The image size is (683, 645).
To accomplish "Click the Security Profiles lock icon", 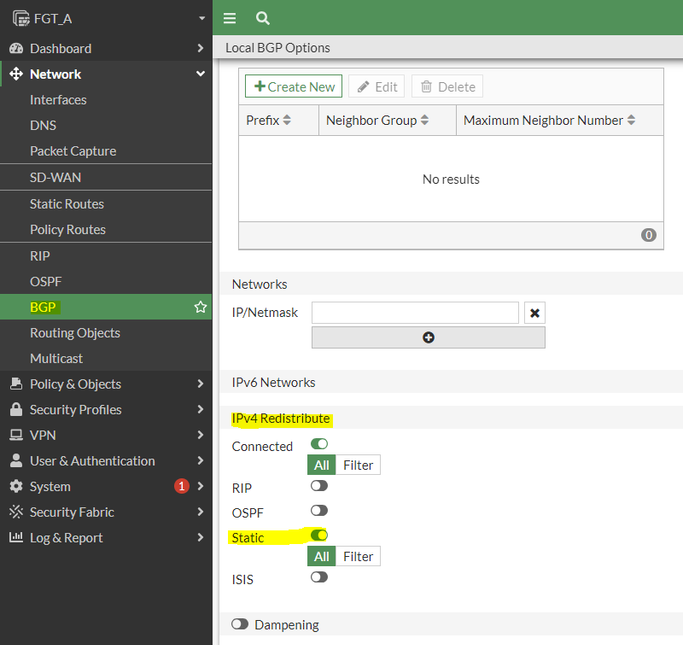I will click(16, 409).
